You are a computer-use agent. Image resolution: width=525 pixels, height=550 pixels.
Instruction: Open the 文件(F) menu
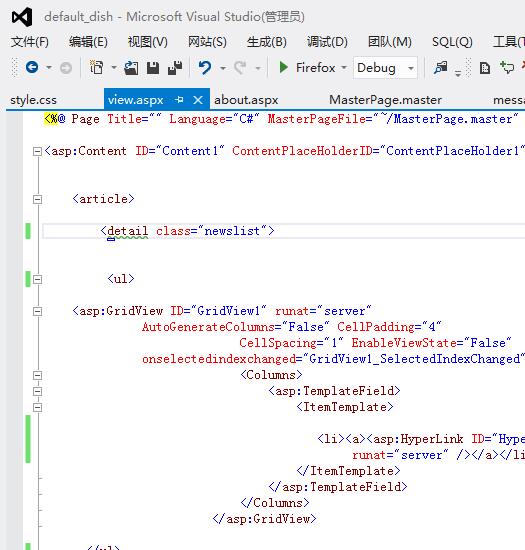[29, 42]
